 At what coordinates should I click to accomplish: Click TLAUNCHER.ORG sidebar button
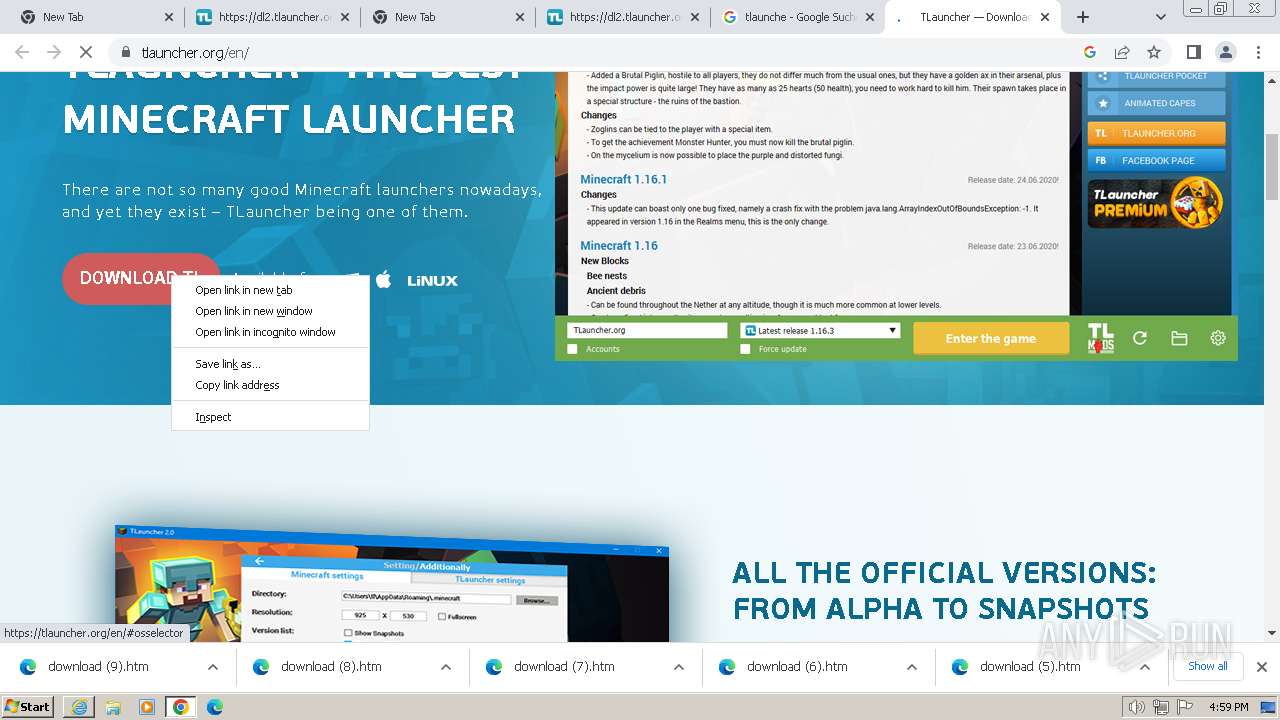pos(1156,133)
